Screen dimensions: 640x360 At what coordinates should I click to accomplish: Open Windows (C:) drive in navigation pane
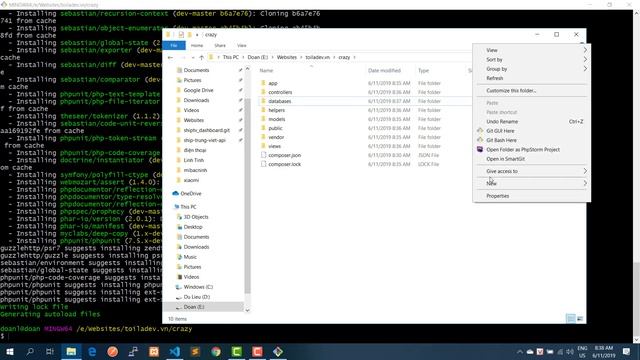198,287
